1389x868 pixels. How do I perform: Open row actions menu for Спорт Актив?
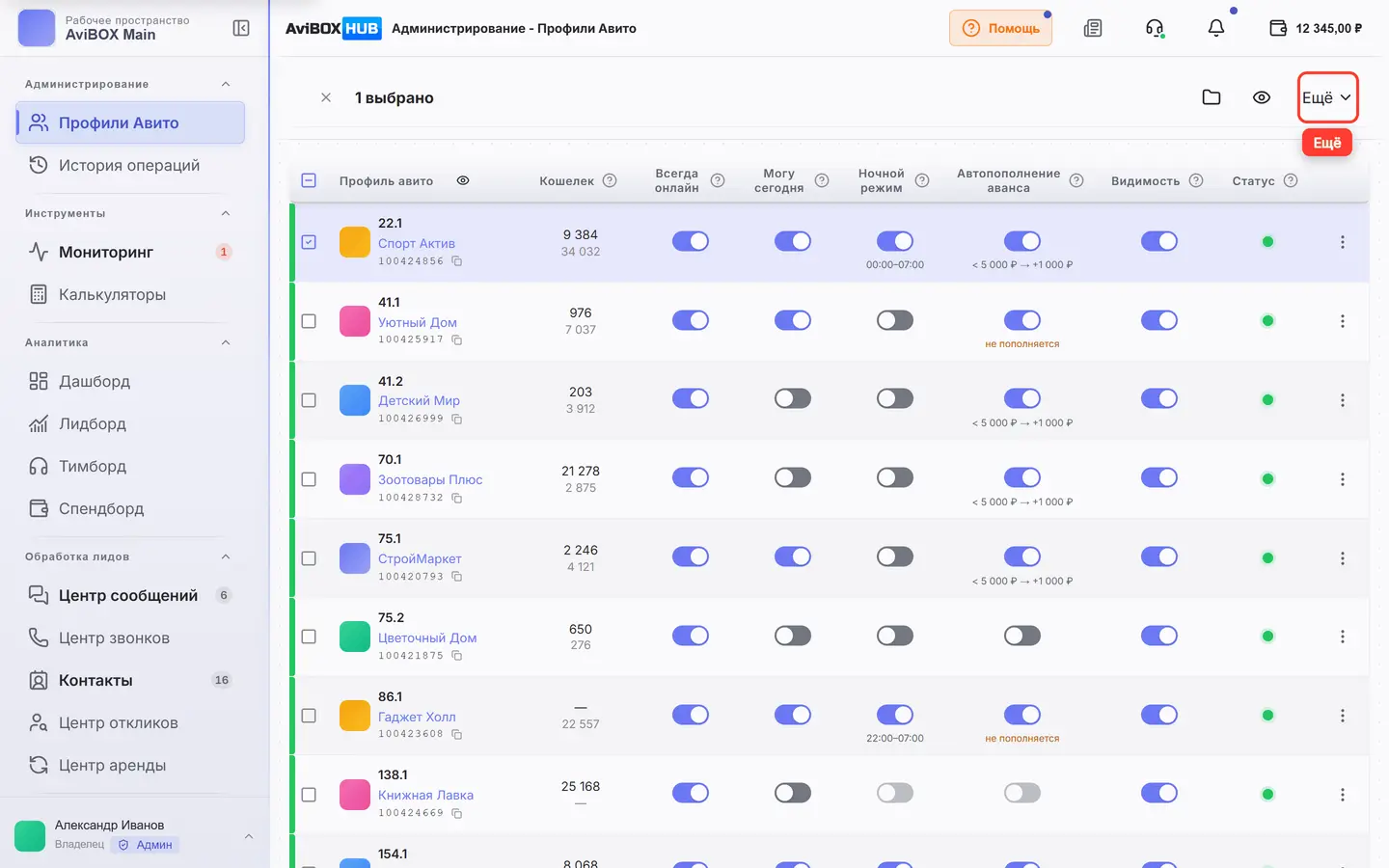(1342, 242)
